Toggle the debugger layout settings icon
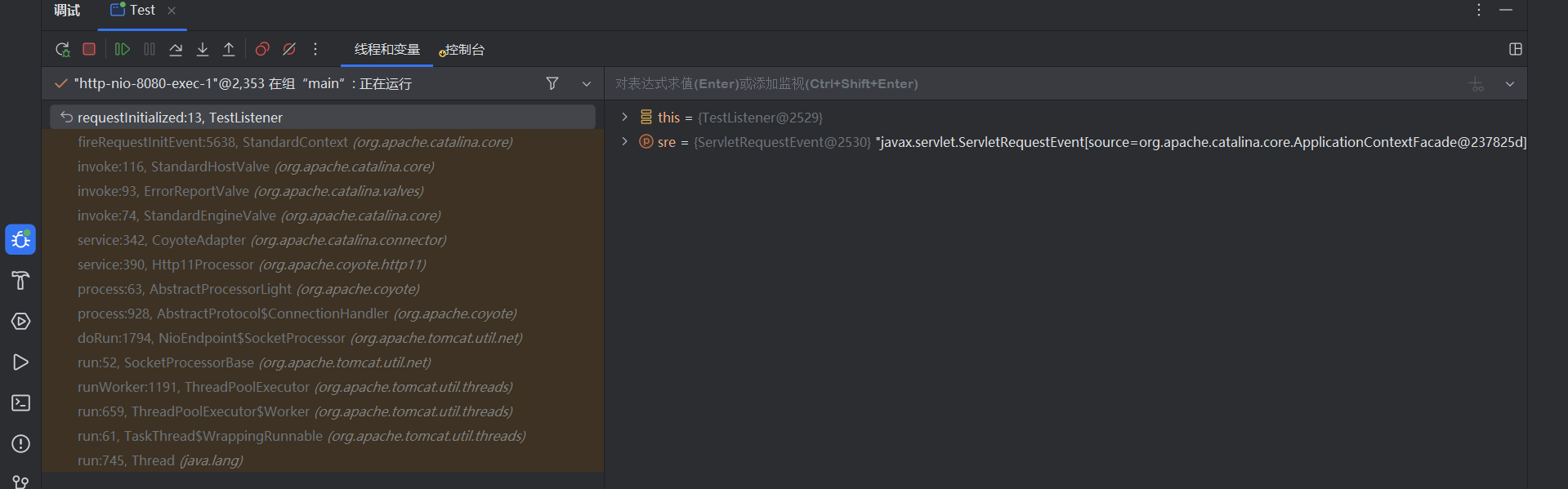Image resolution: width=1568 pixels, height=489 pixels. tap(1515, 50)
